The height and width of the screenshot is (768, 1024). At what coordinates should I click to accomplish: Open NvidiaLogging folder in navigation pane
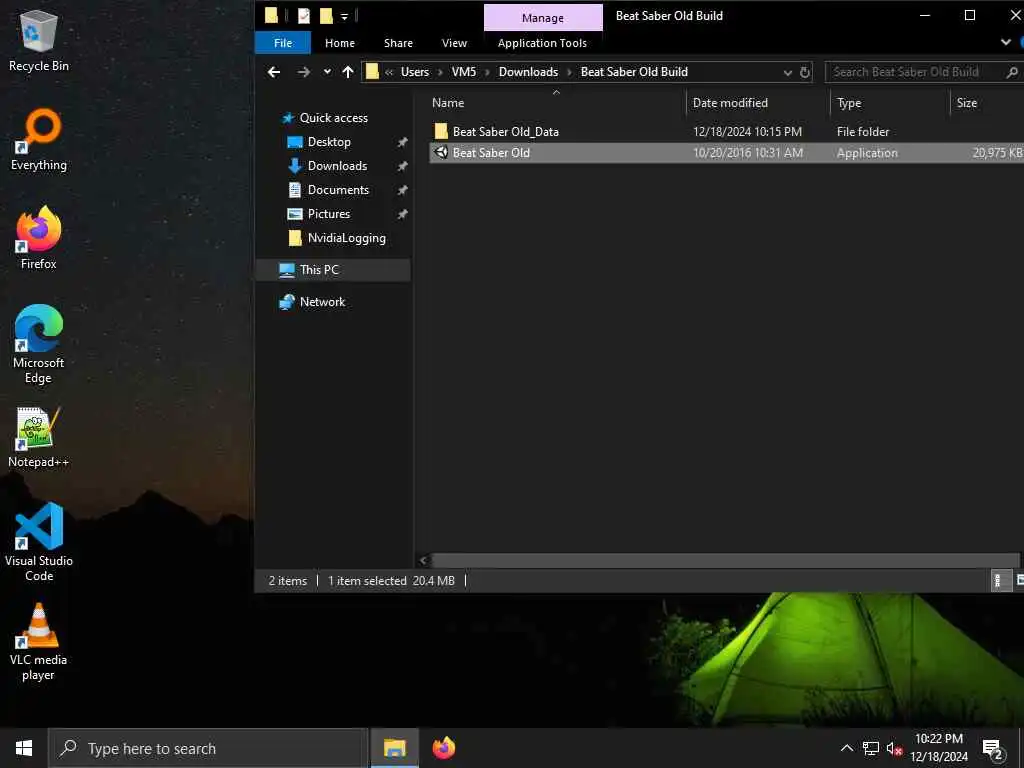tap(346, 238)
